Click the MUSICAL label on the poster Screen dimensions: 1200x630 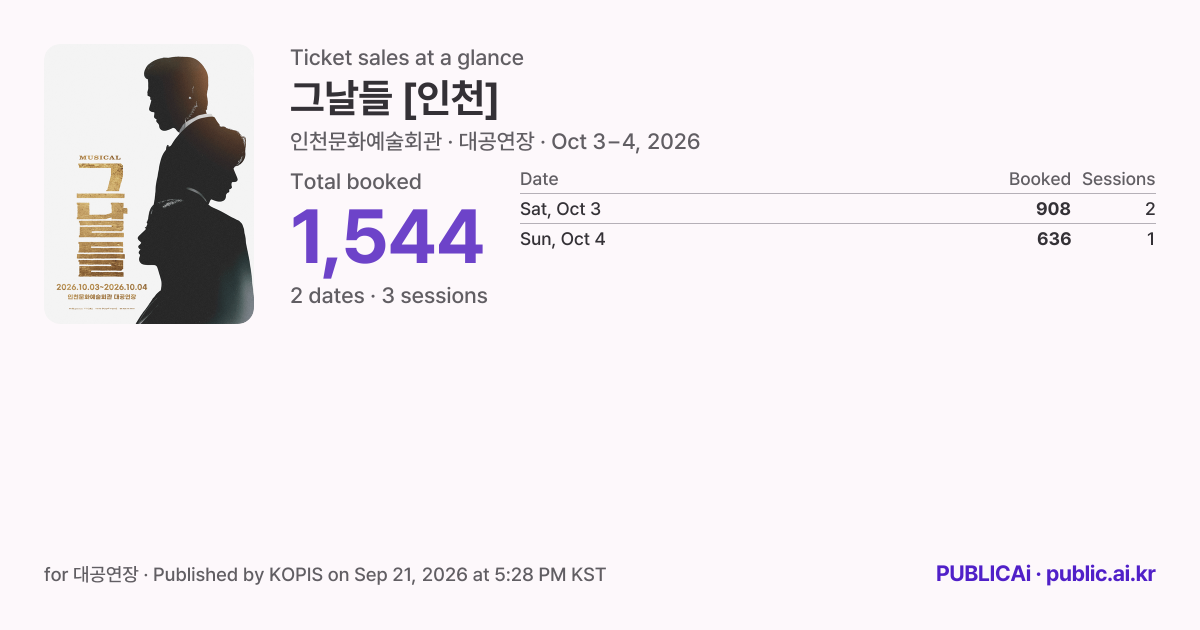(100, 157)
